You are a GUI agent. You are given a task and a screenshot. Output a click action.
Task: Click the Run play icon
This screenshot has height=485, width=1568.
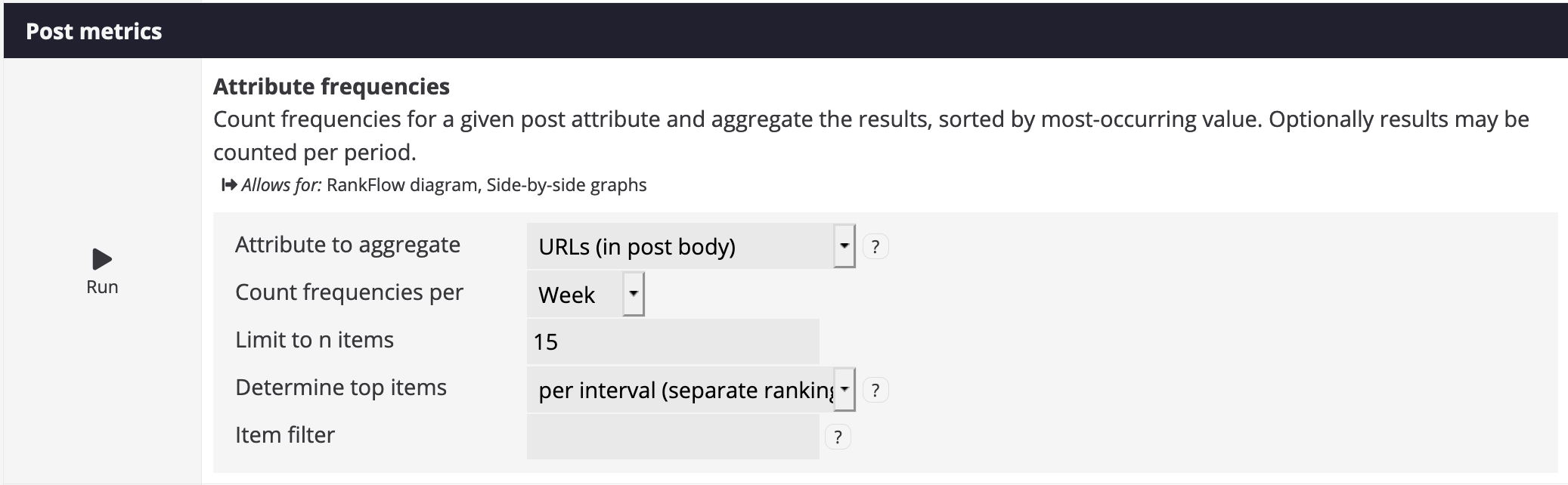pyautogui.click(x=101, y=259)
